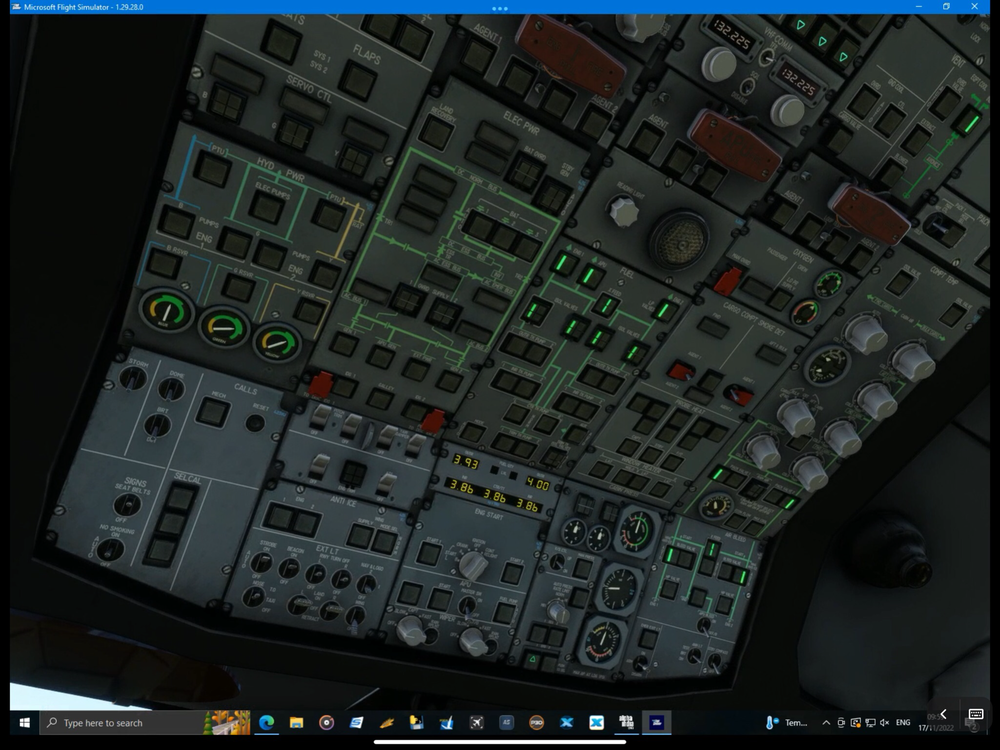This screenshot has height=750, width=1000.
Task: Open Microsoft Edge from the taskbar
Action: click(267, 722)
